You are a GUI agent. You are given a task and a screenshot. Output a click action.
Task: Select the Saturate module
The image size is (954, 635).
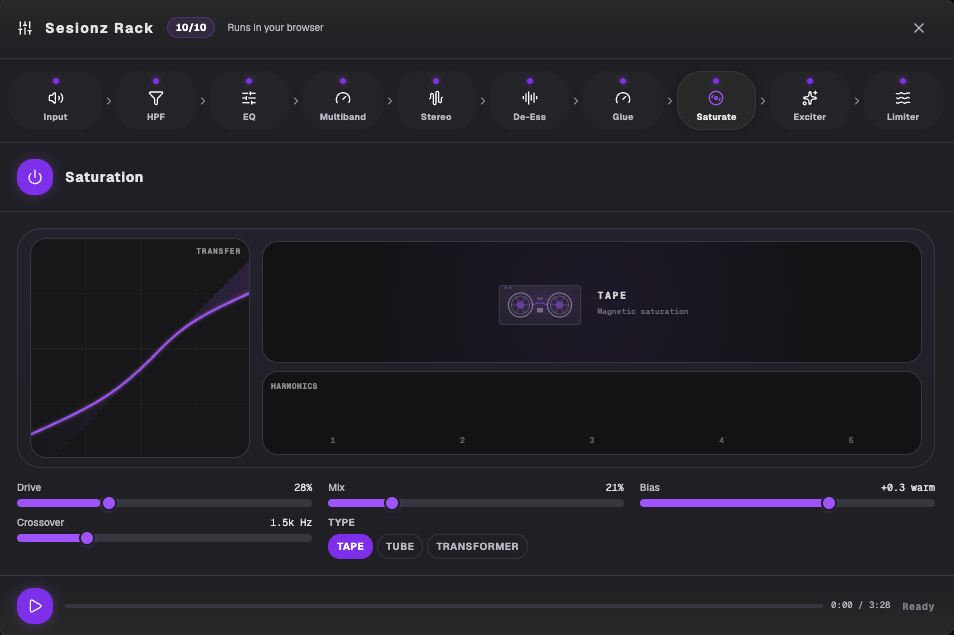[716, 100]
